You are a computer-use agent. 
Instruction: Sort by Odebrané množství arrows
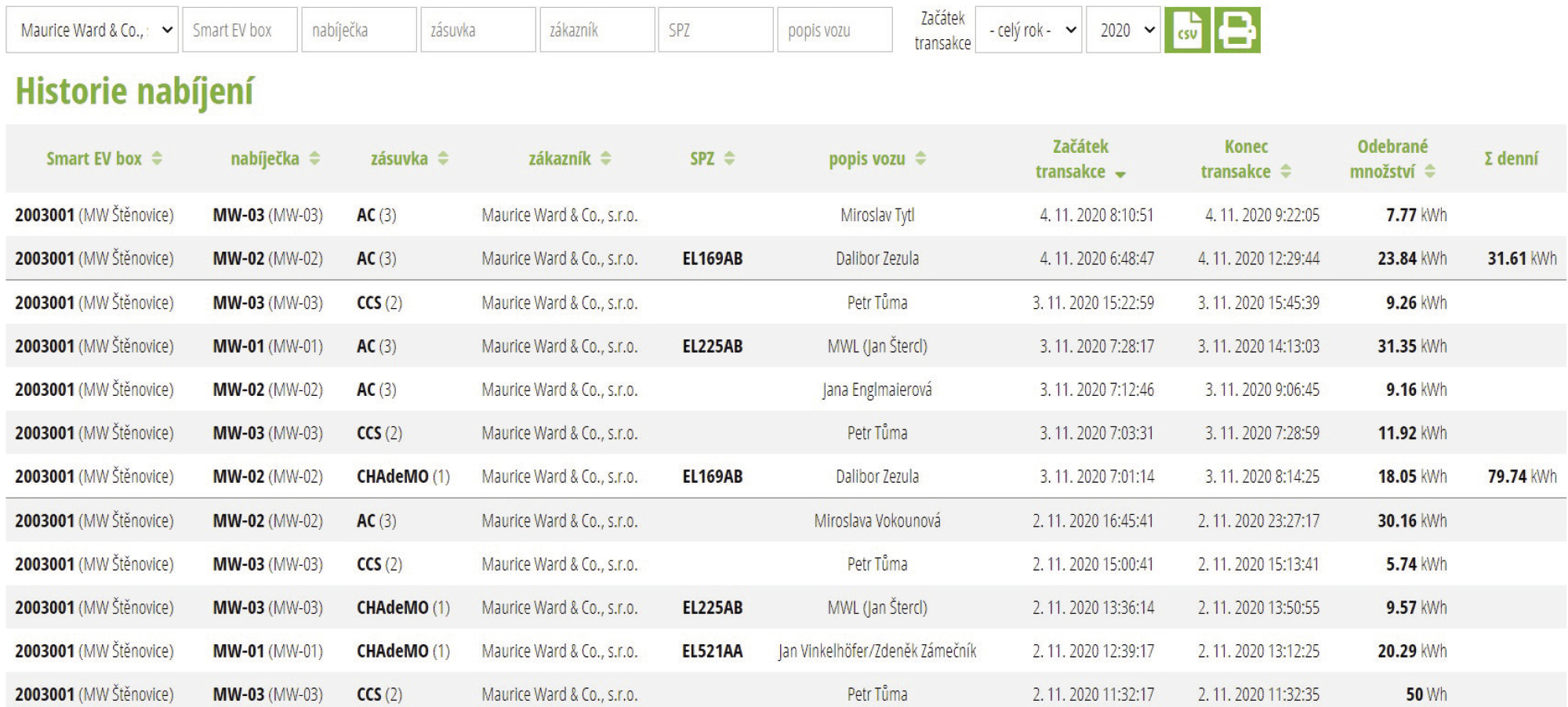(1430, 171)
